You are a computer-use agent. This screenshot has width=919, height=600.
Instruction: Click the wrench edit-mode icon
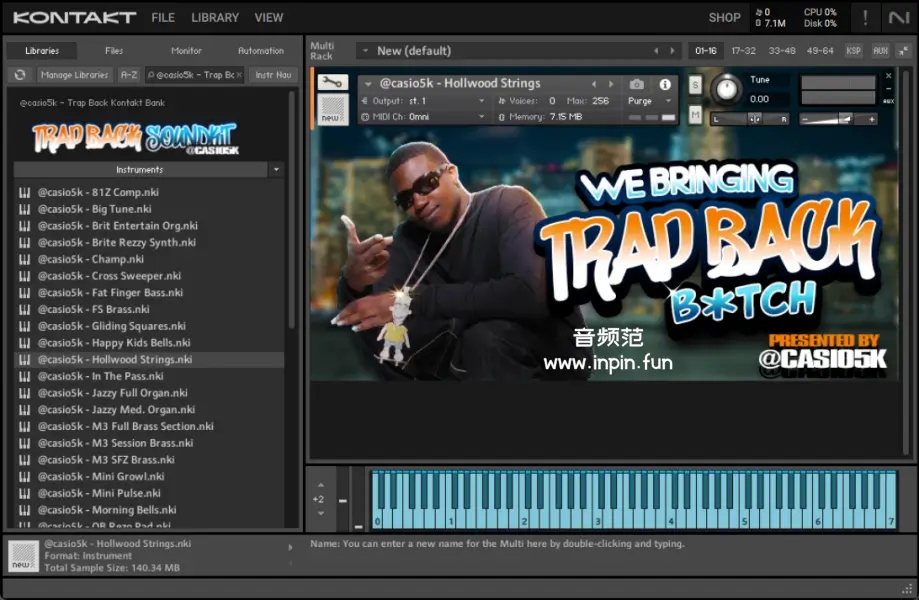pyautogui.click(x=332, y=83)
